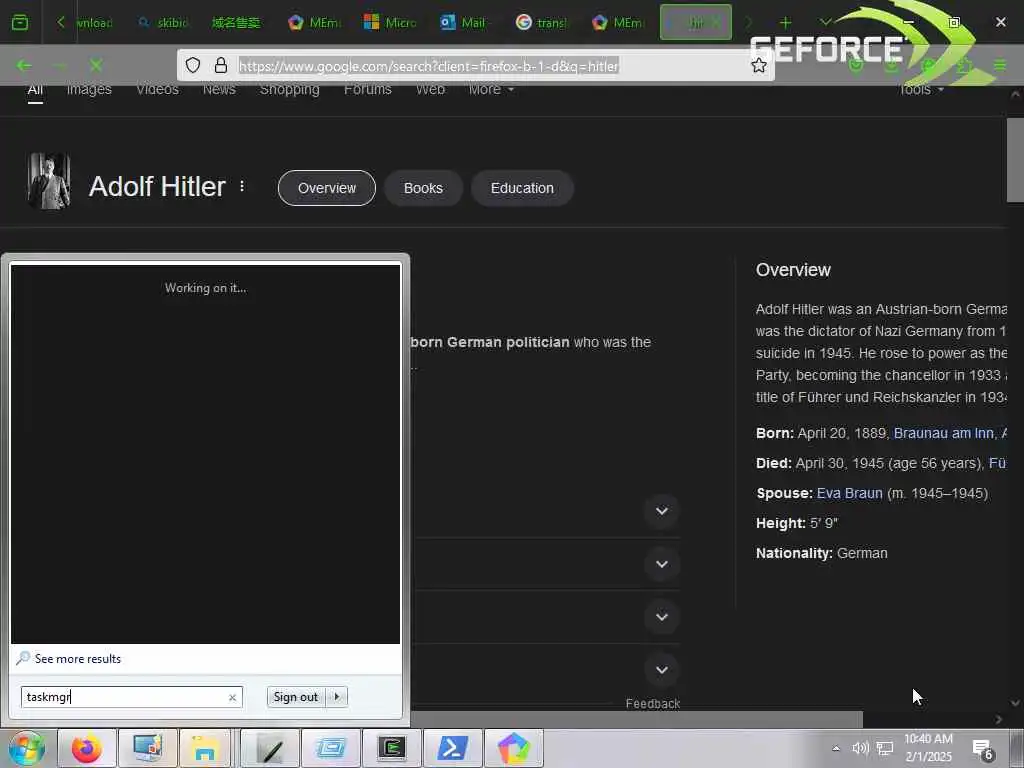Click the shield tracking-protection icon
The image size is (1024, 768).
(x=193, y=65)
